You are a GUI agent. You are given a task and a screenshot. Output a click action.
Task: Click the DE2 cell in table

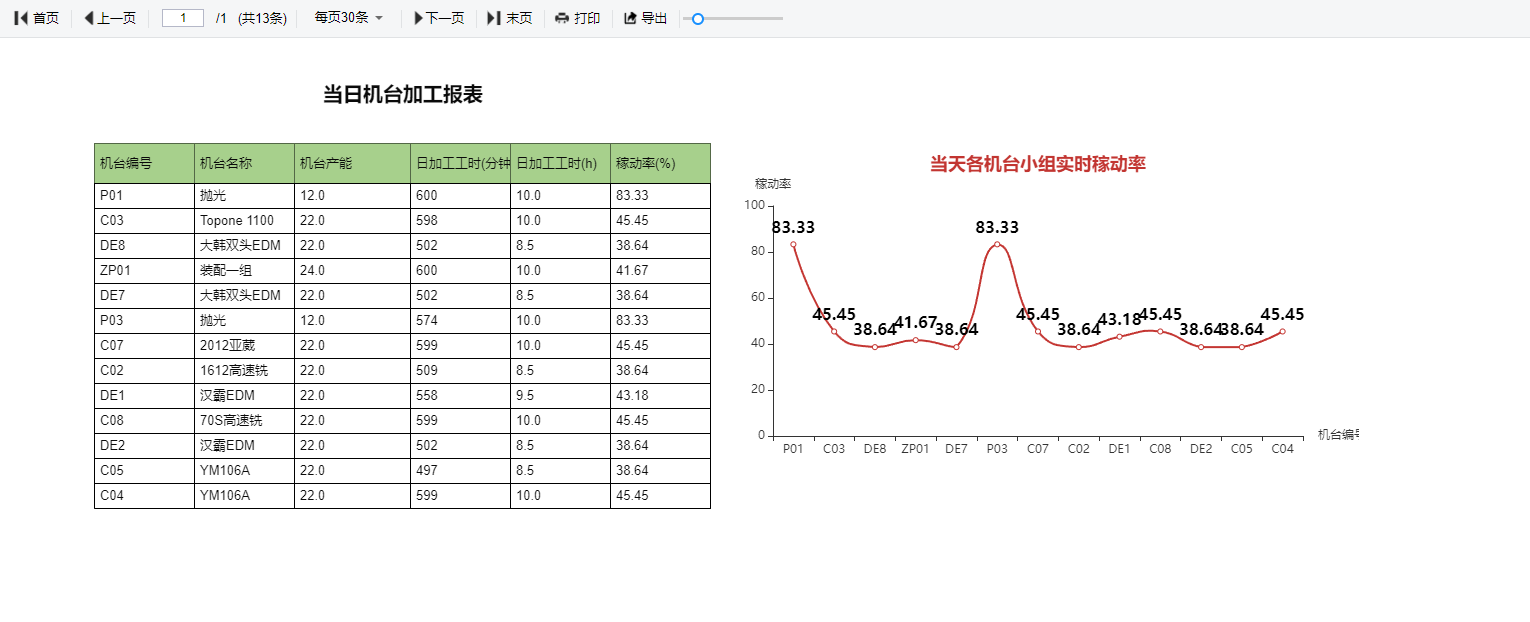coord(145,446)
